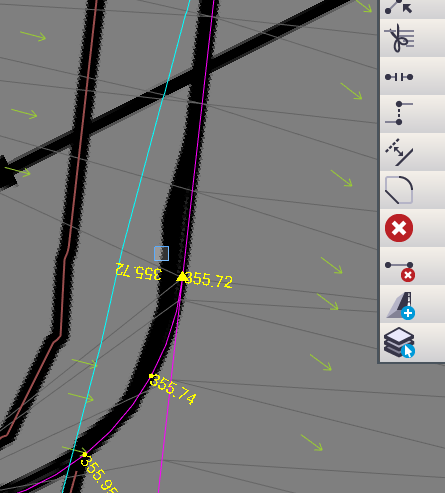
Task: Open the layer selection tool
Action: (x=399, y=343)
